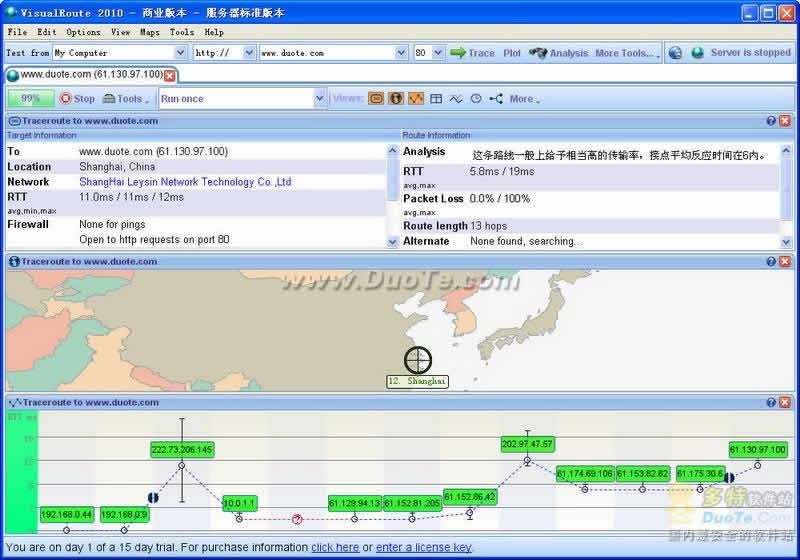800x560 pixels.
Task: Select hop label 10.0.1.1 in graph
Action: tap(239, 503)
